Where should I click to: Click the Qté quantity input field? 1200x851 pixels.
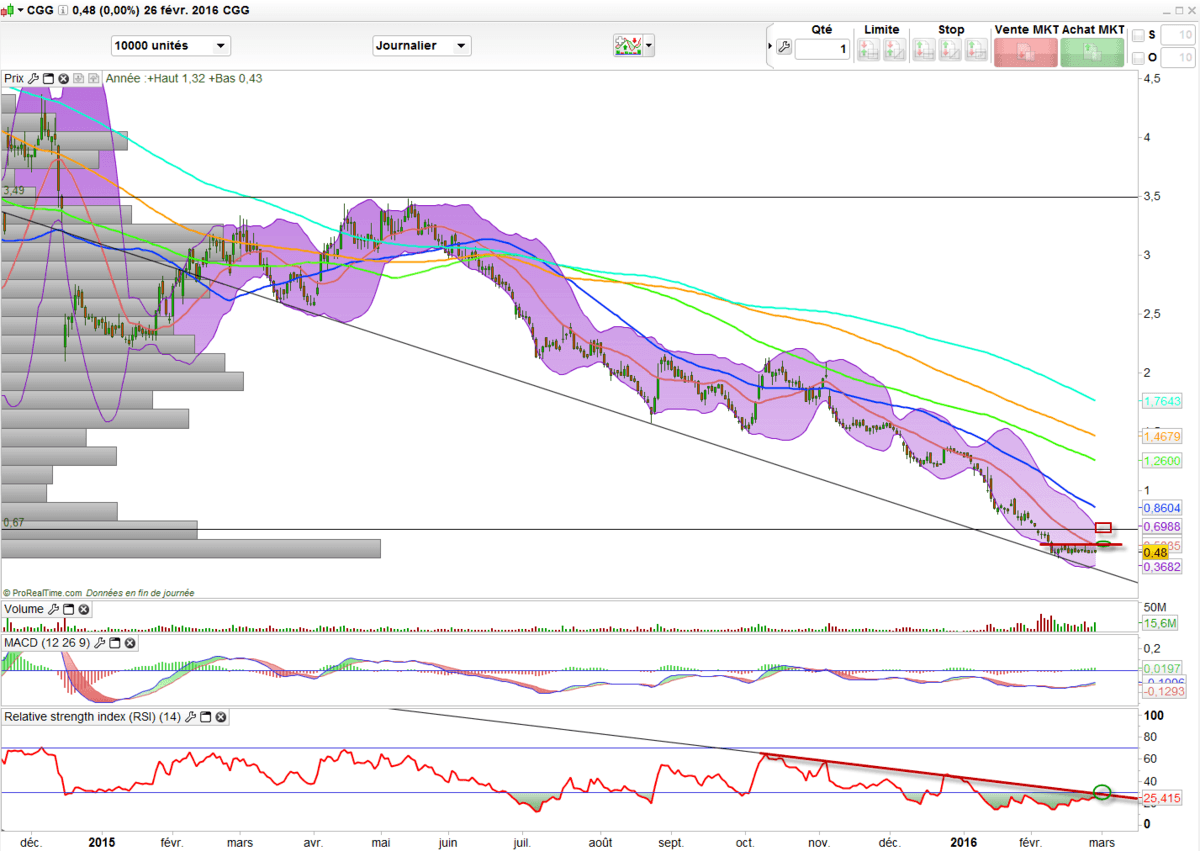(822, 49)
